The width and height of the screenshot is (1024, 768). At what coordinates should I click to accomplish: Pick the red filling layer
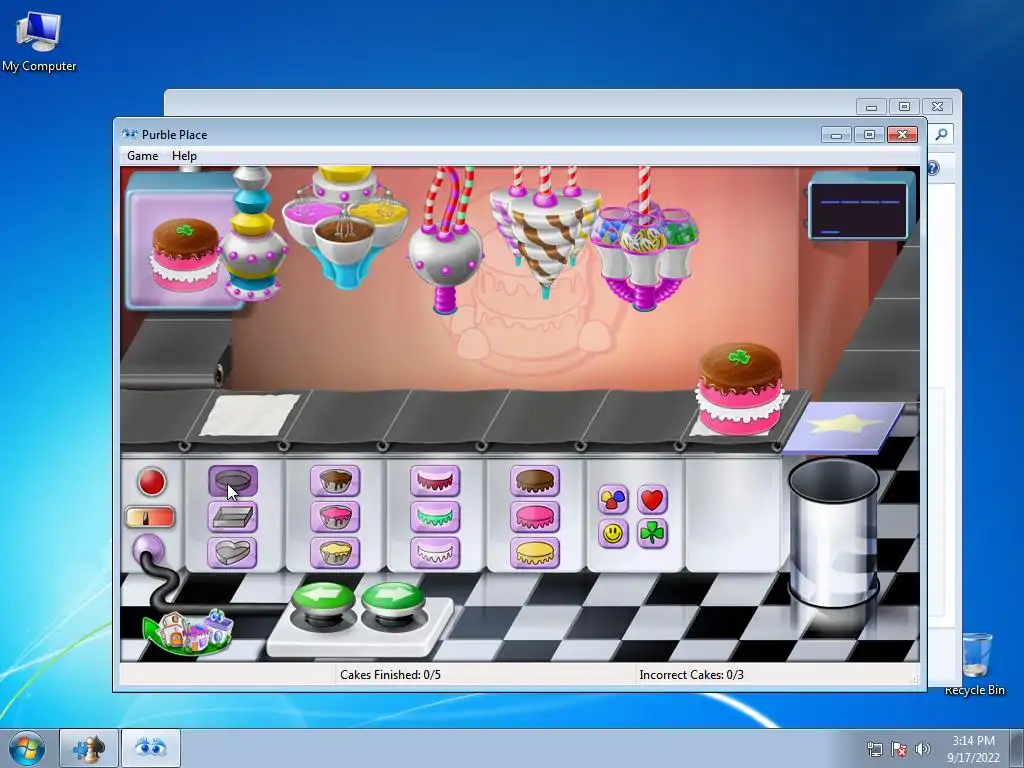click(x=435, y=481)
